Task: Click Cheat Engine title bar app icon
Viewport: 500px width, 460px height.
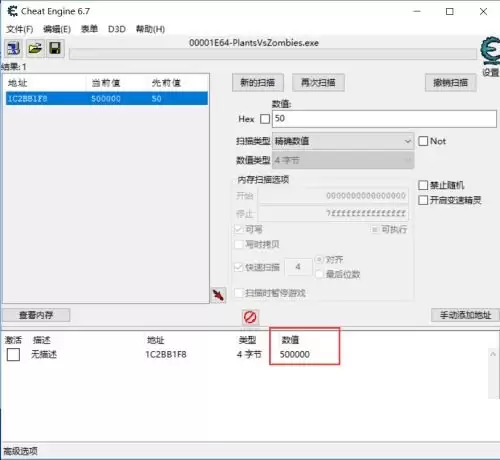Action: pyautogui.click(x=12, y=11)
